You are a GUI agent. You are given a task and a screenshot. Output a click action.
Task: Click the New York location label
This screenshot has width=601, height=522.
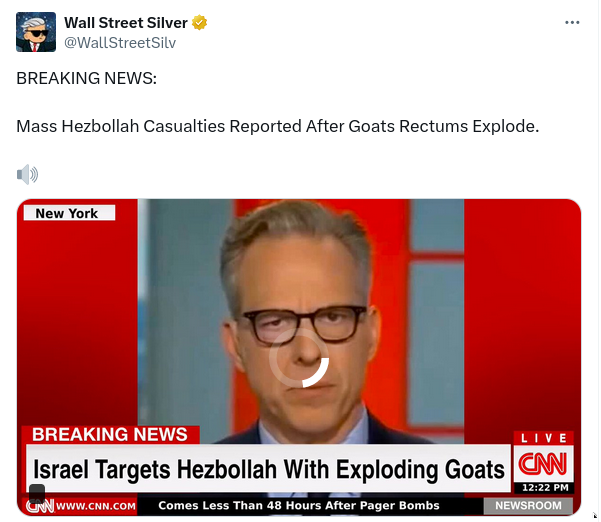tap(69, 213)
